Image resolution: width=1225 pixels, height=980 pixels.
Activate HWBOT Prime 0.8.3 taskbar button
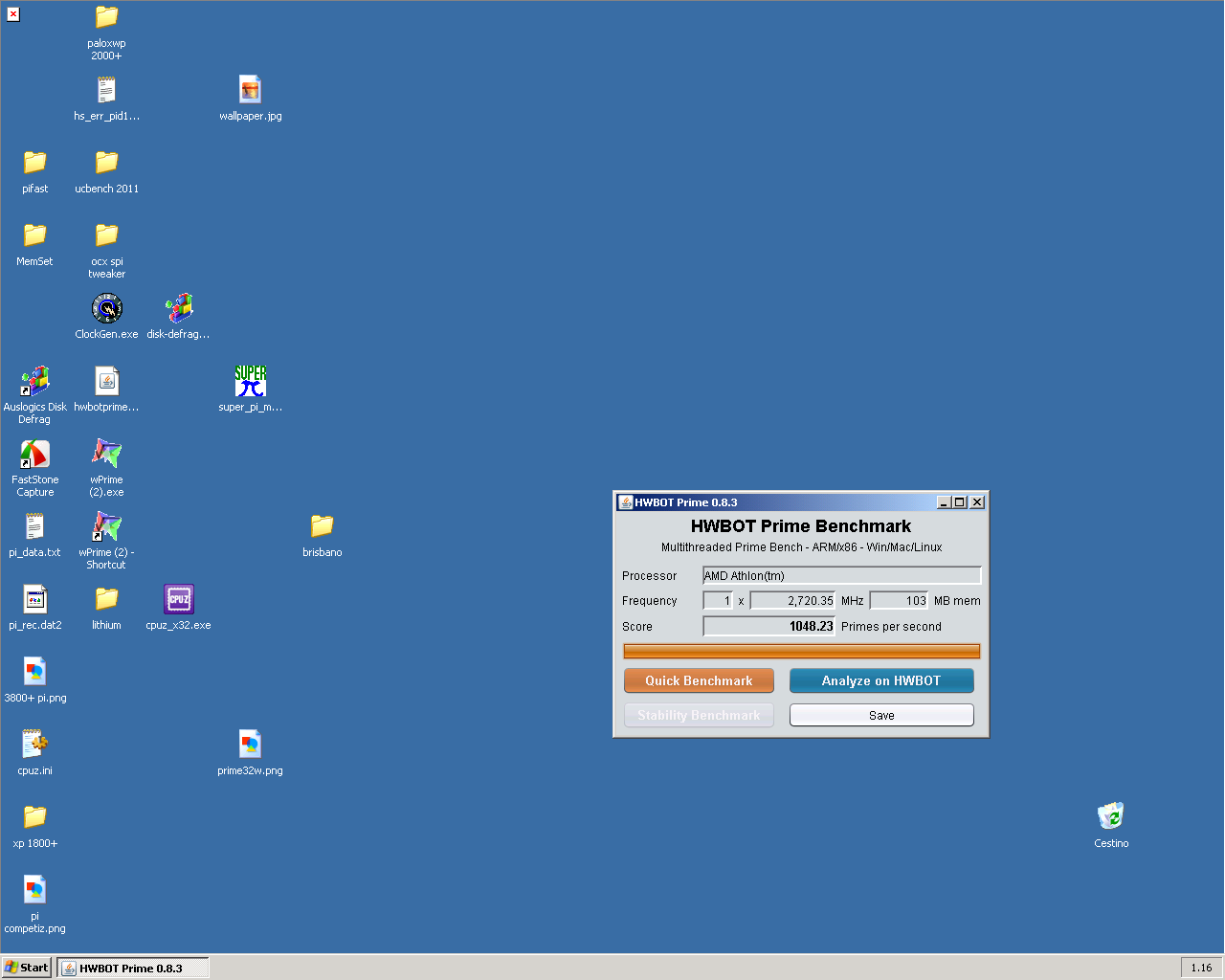[x=133, y=969]
